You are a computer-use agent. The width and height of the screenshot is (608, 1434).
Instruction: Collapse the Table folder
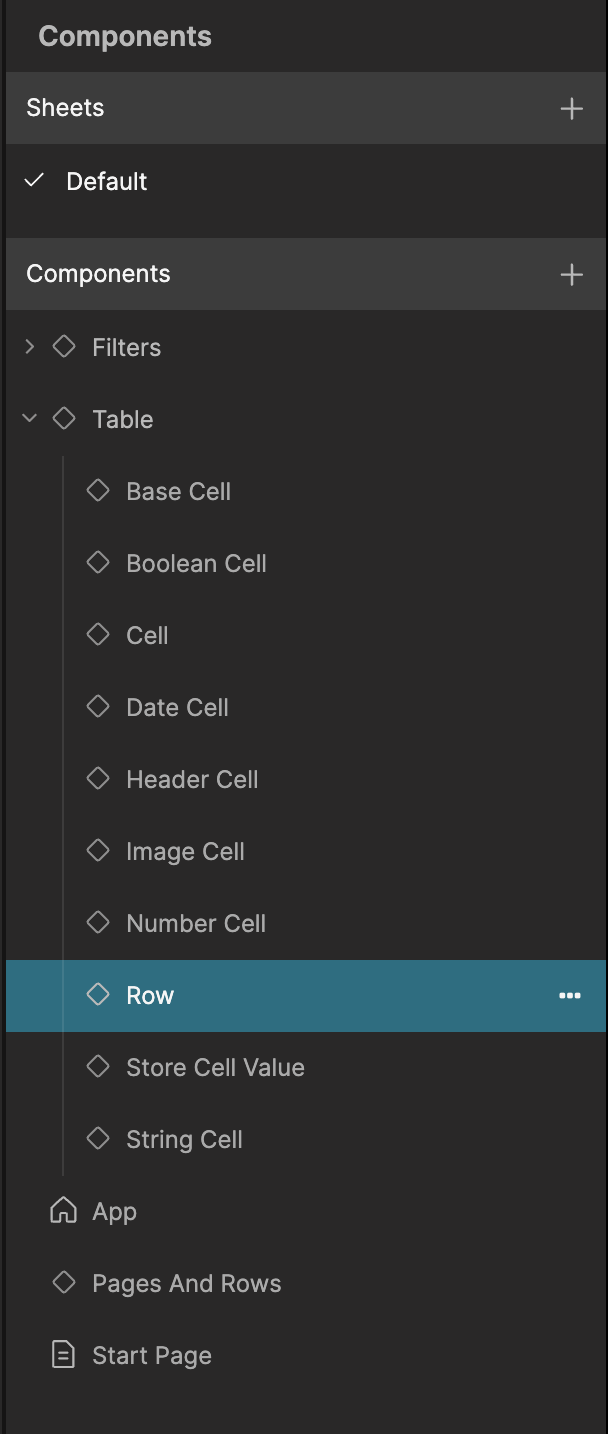pos(30,419)
